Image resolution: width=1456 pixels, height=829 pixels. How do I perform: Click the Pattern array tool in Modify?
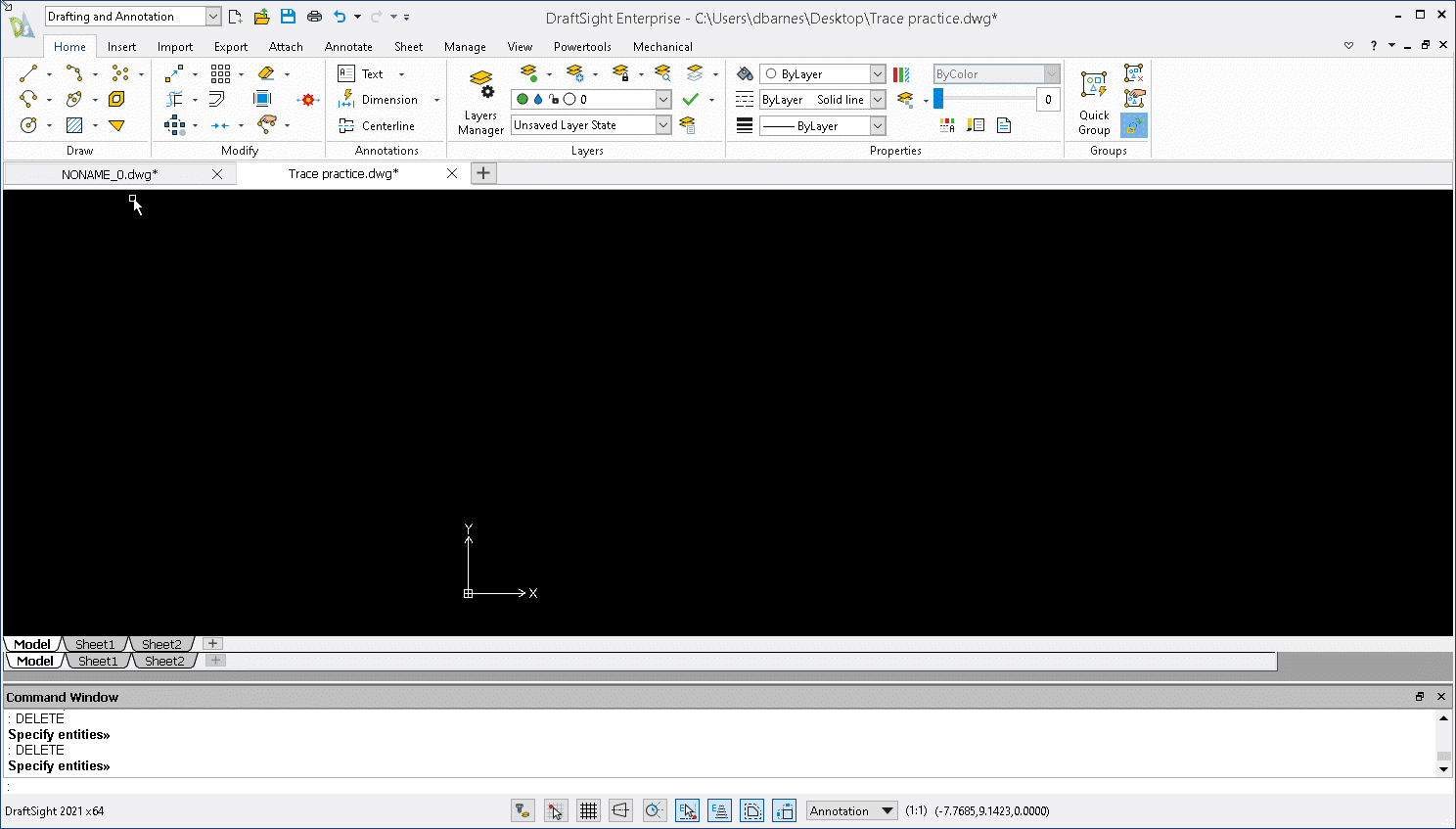pyautogui.click(x=220, y=73)
